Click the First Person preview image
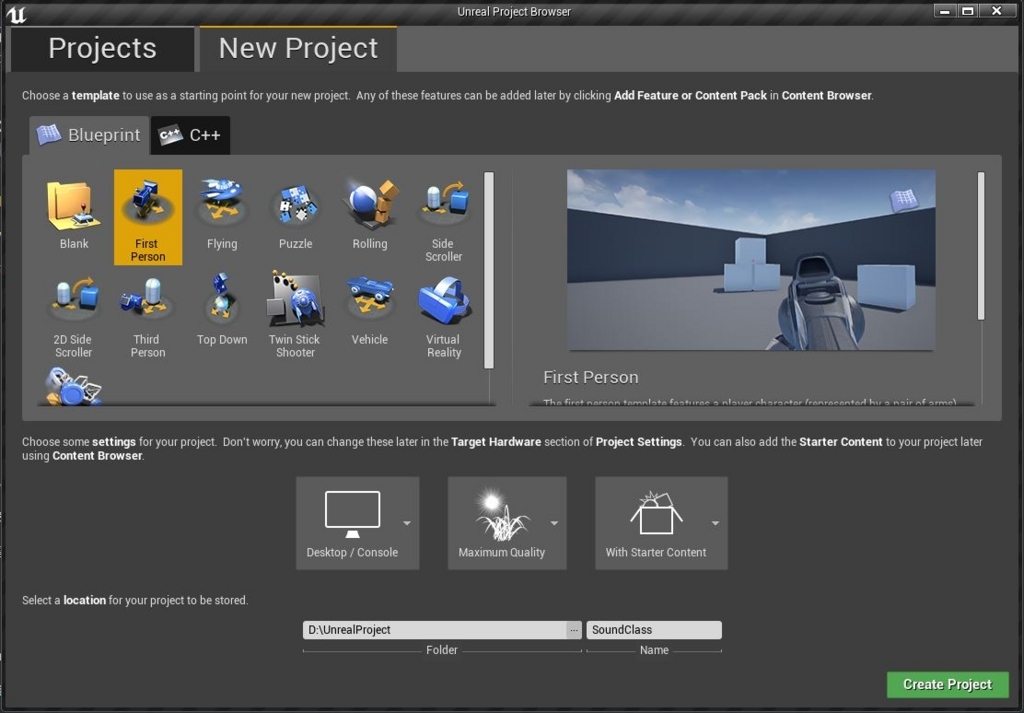Viewport: 1024px width, 713px height. tap(751, 260)
